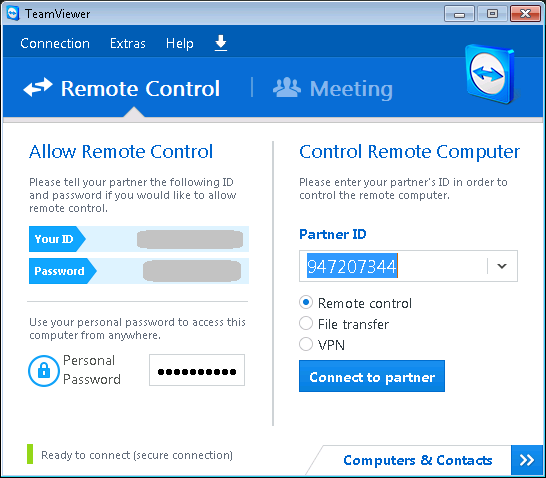Click the 'Ready to connect (secure connection)' status
Screen dimensions: 546x478
click(137, 455)
